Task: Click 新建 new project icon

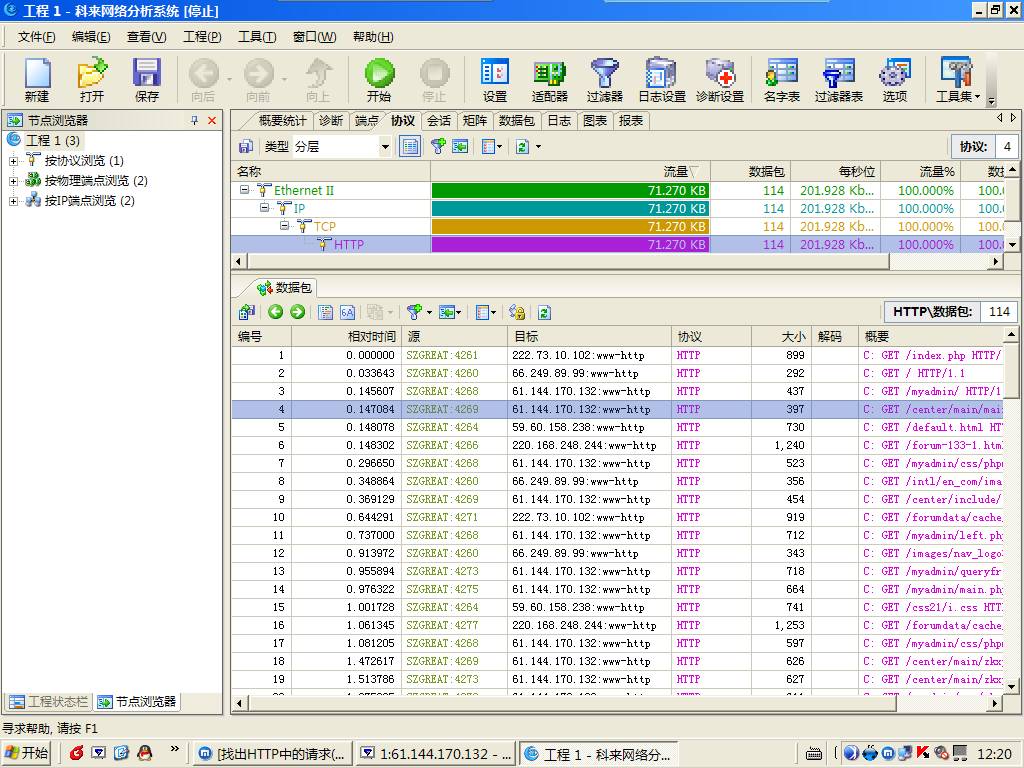Action: (37, 79)
